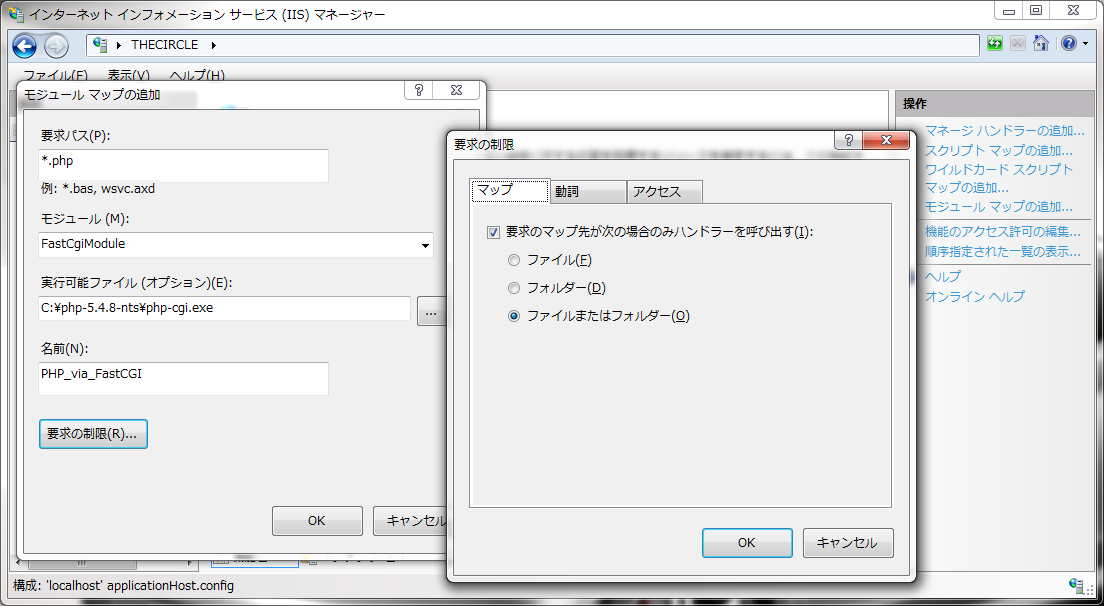
Task: Select the ファイル(F) radio option
Action: [514, 260]
